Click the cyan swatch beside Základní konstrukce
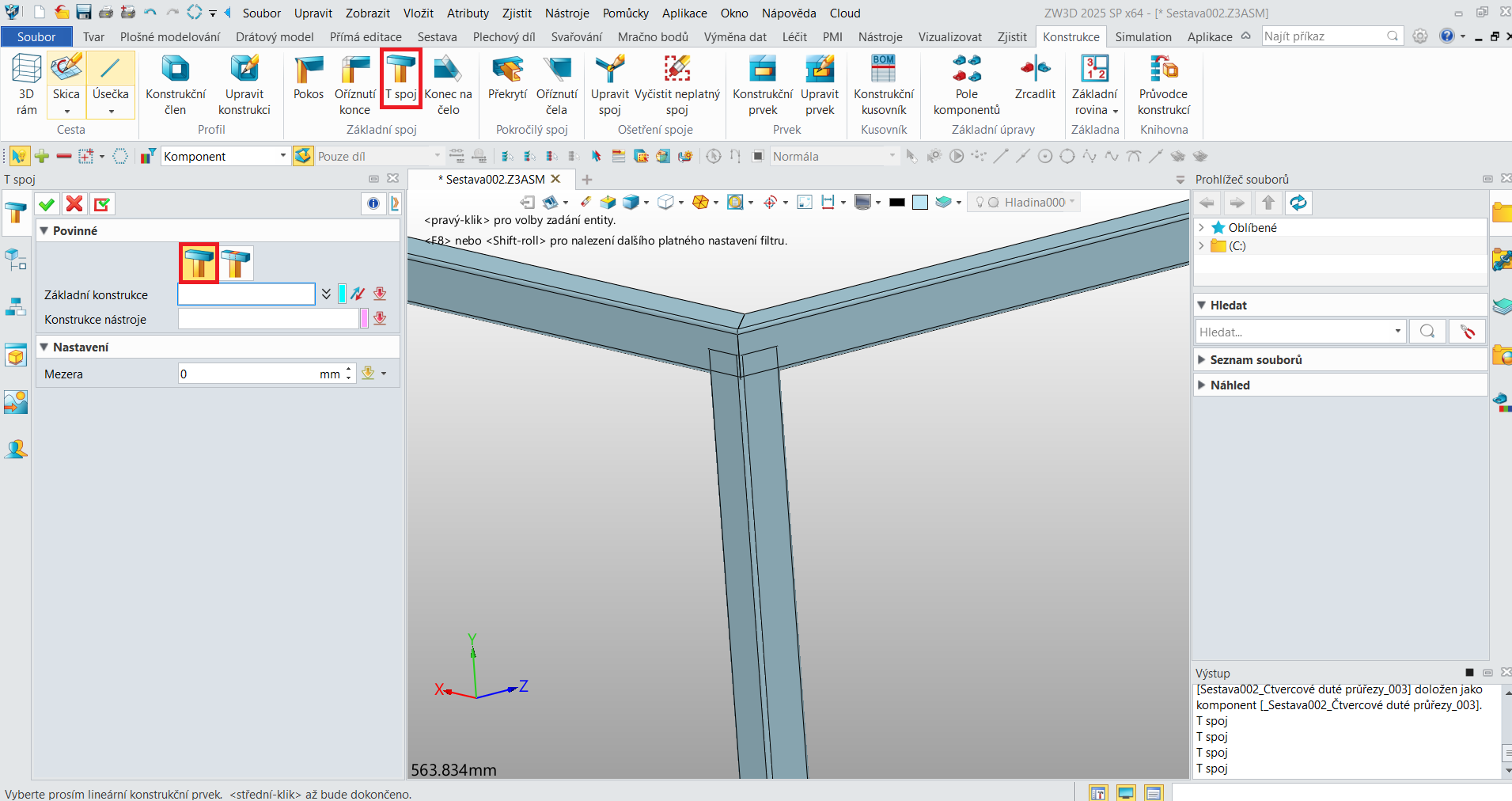 click(x=342, y=294)
